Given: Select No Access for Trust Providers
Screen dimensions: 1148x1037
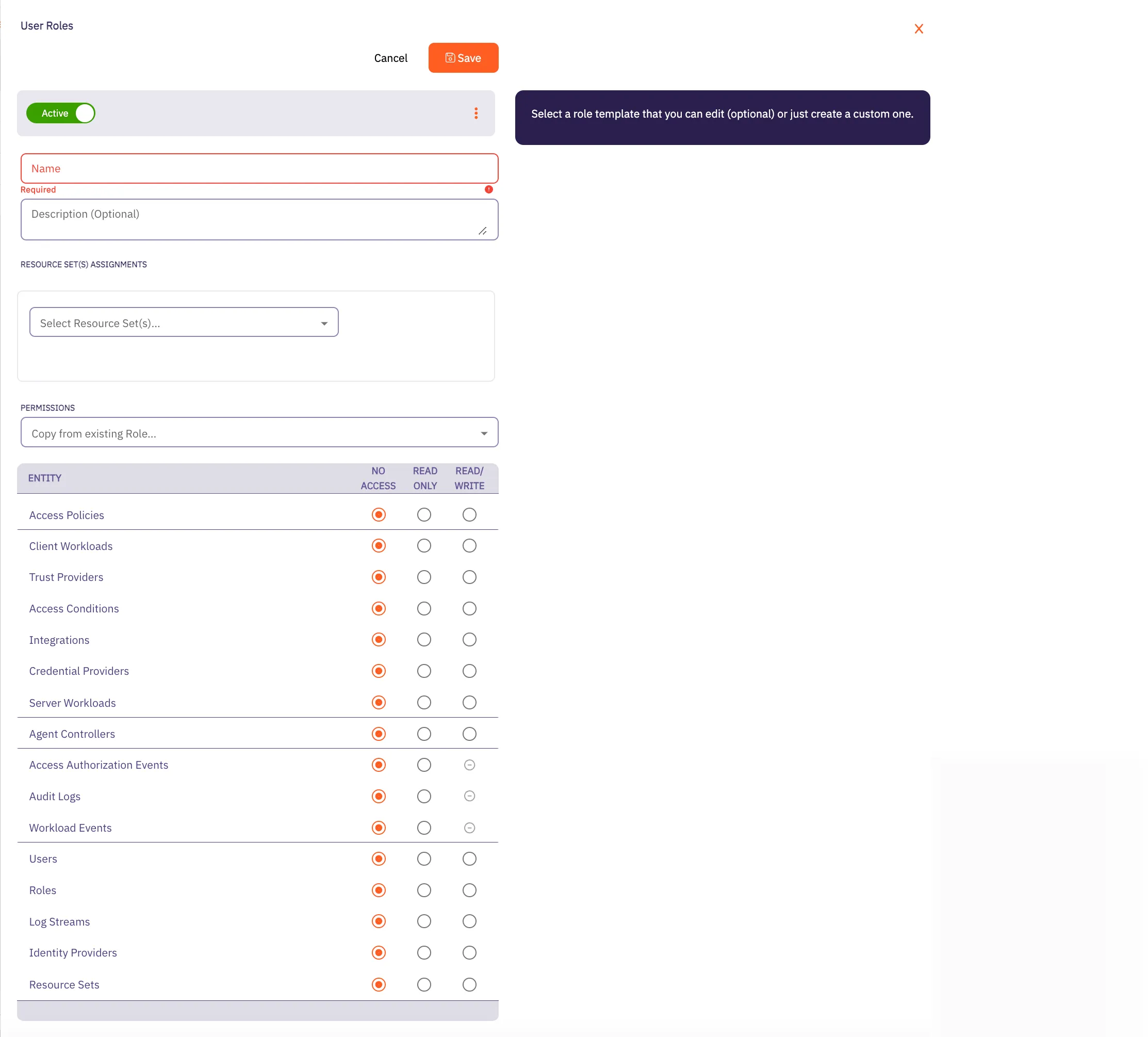Looking at the screenshot, I should pos(378,577).
